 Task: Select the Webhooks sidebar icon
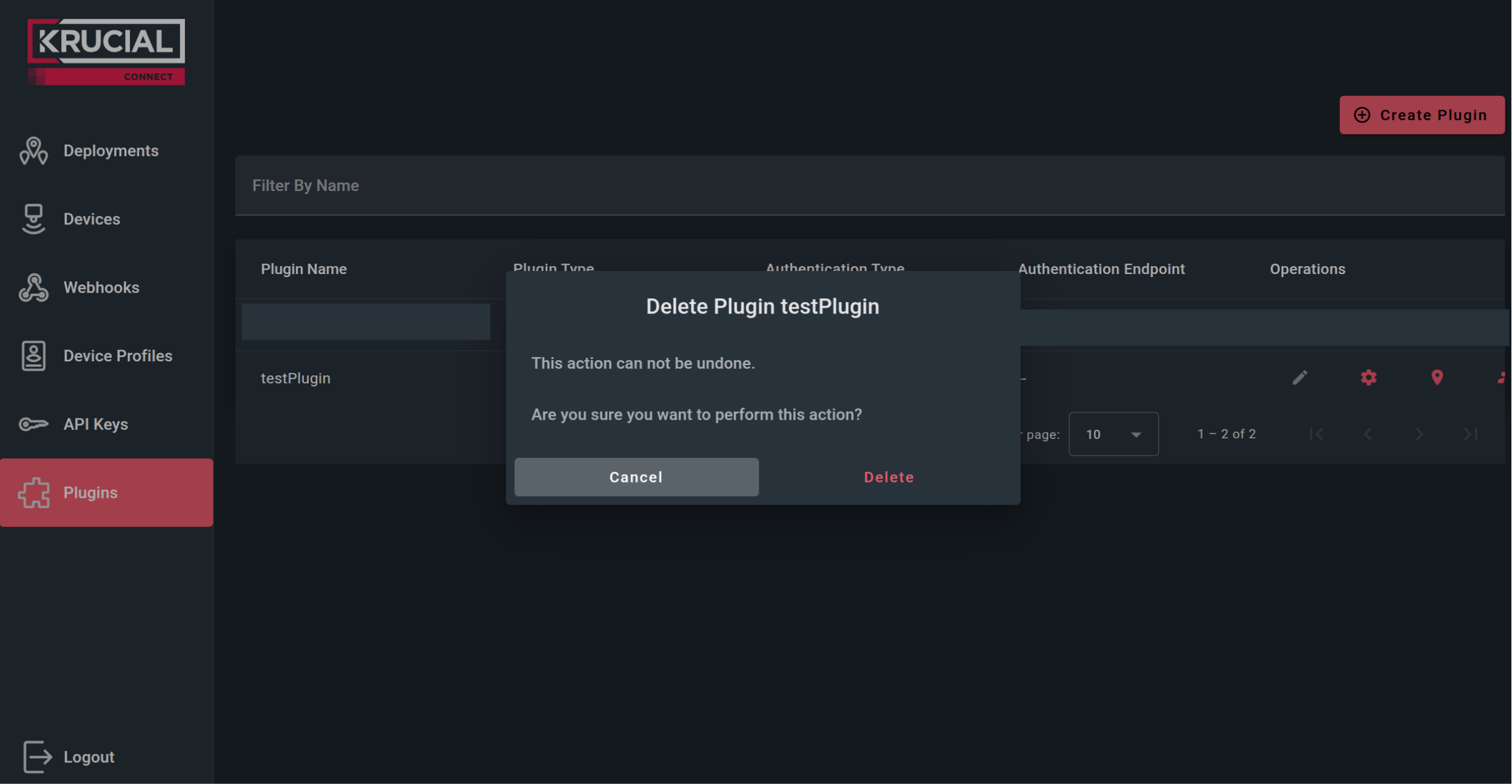coord(33,287)
